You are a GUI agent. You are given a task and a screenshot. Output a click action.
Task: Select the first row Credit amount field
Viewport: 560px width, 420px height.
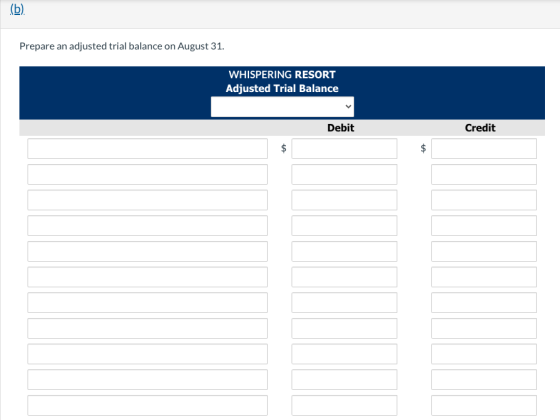pos(484,149)
